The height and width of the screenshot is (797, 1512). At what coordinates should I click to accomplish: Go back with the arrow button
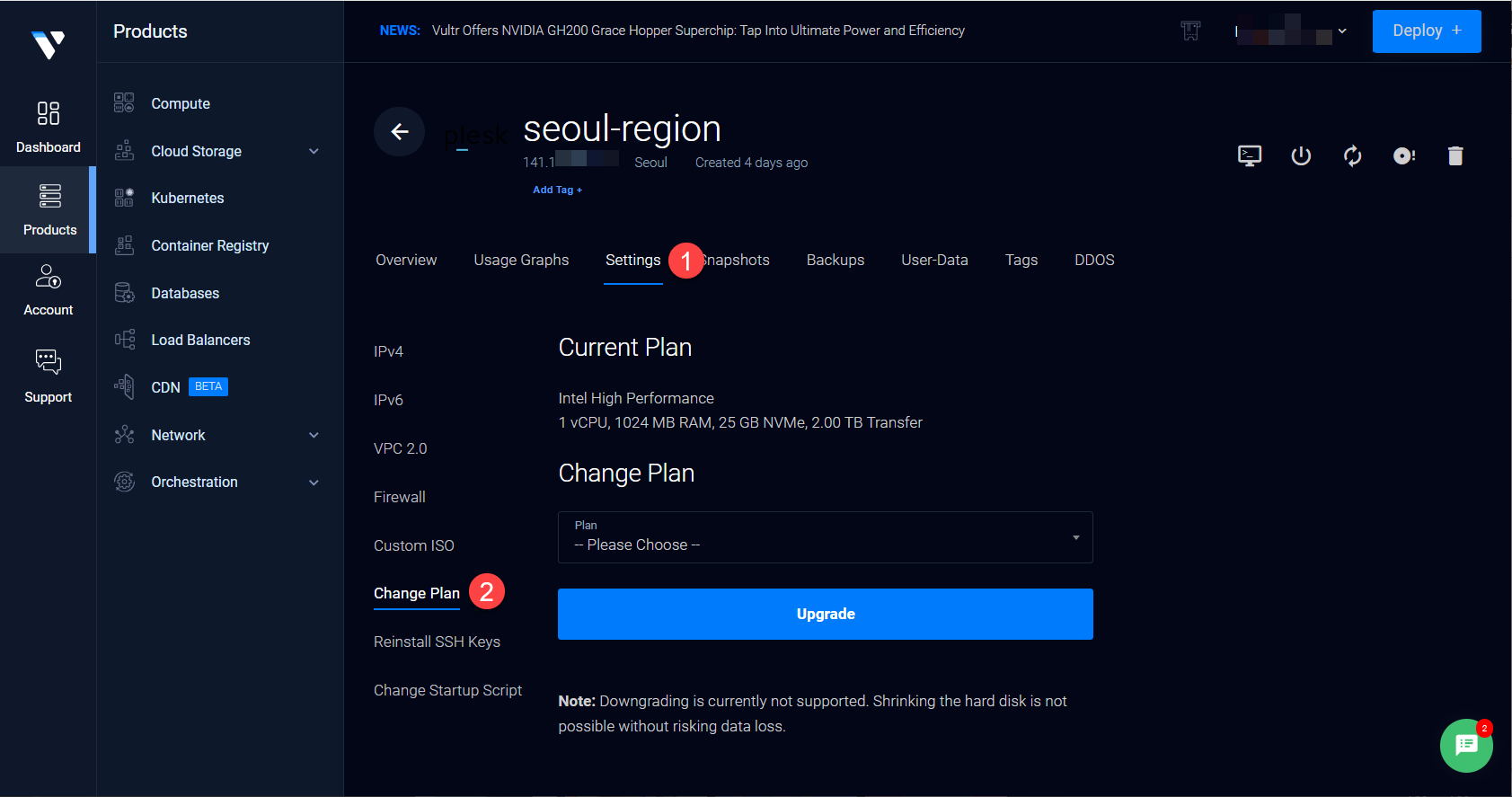(400, 132)
